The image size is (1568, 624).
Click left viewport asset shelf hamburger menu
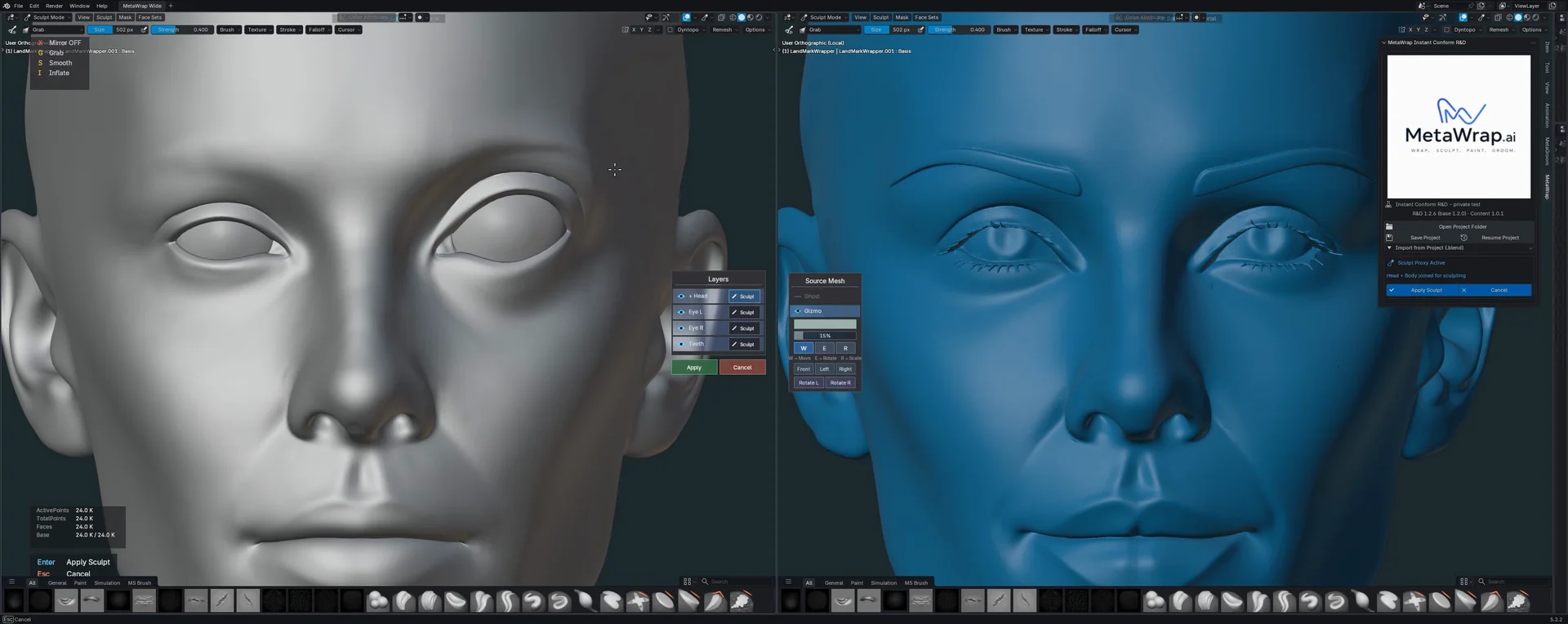pyautogui.click(x=11, y=582)
